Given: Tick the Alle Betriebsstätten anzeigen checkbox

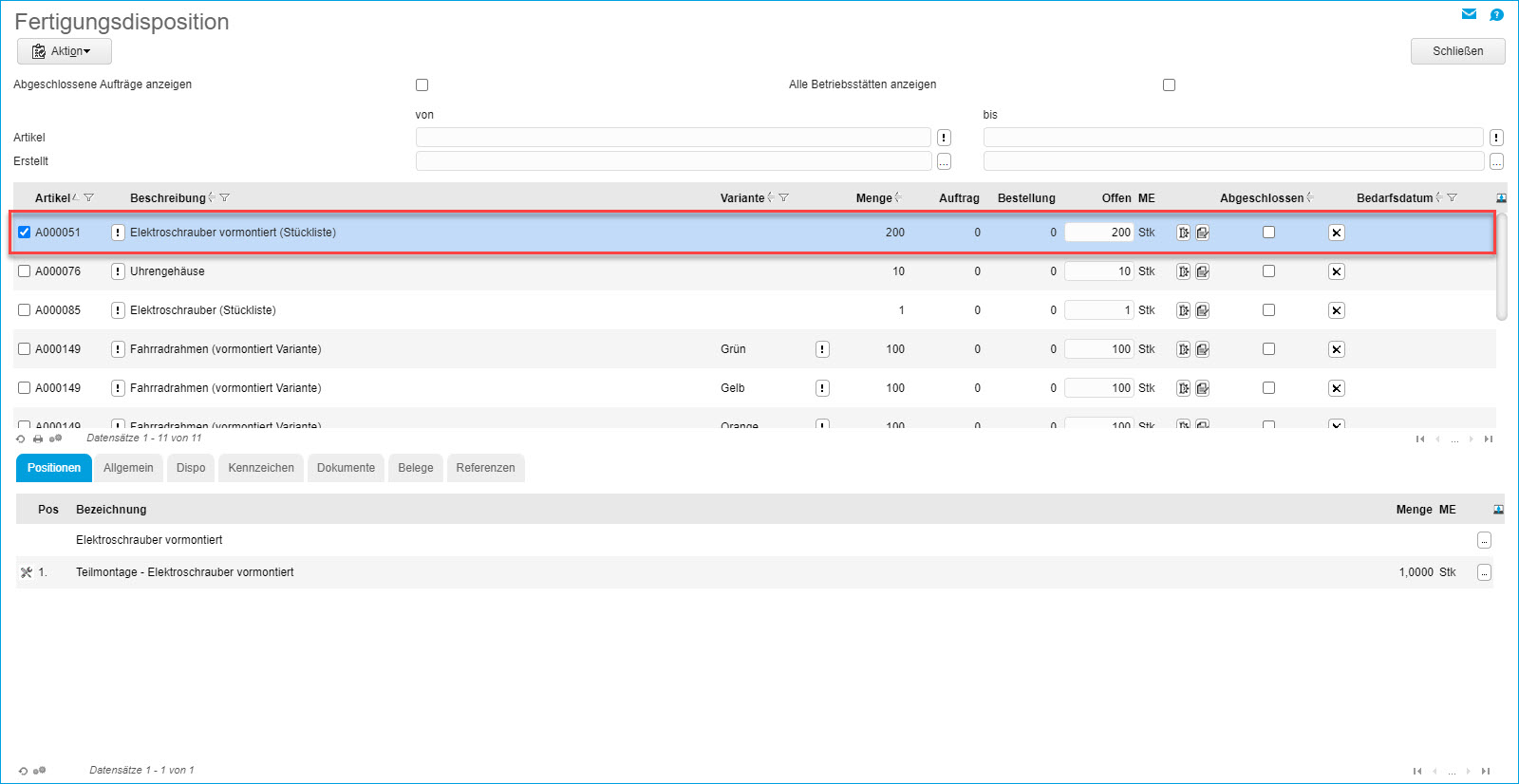Looking at the screenshot, I should pyautogui.click(x=1169, y=85).
